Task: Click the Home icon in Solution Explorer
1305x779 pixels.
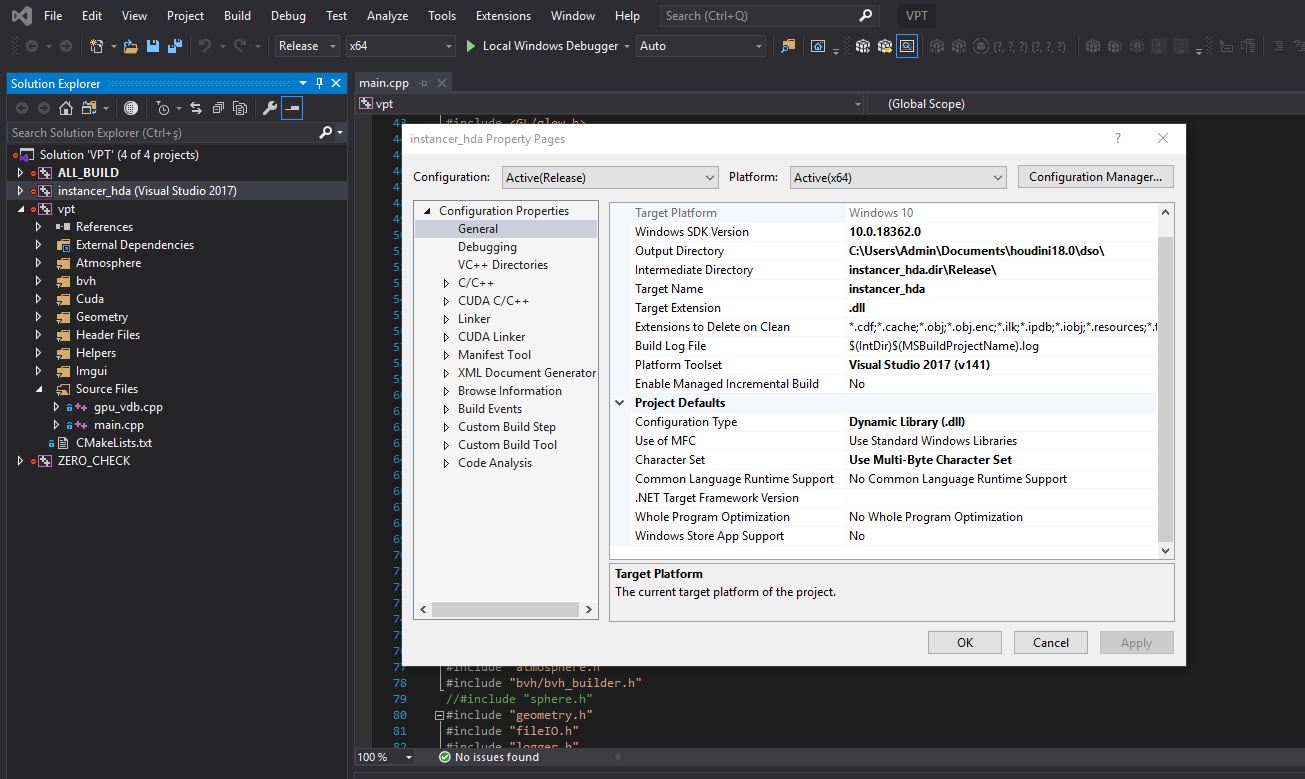Action: tap(66, 109)
